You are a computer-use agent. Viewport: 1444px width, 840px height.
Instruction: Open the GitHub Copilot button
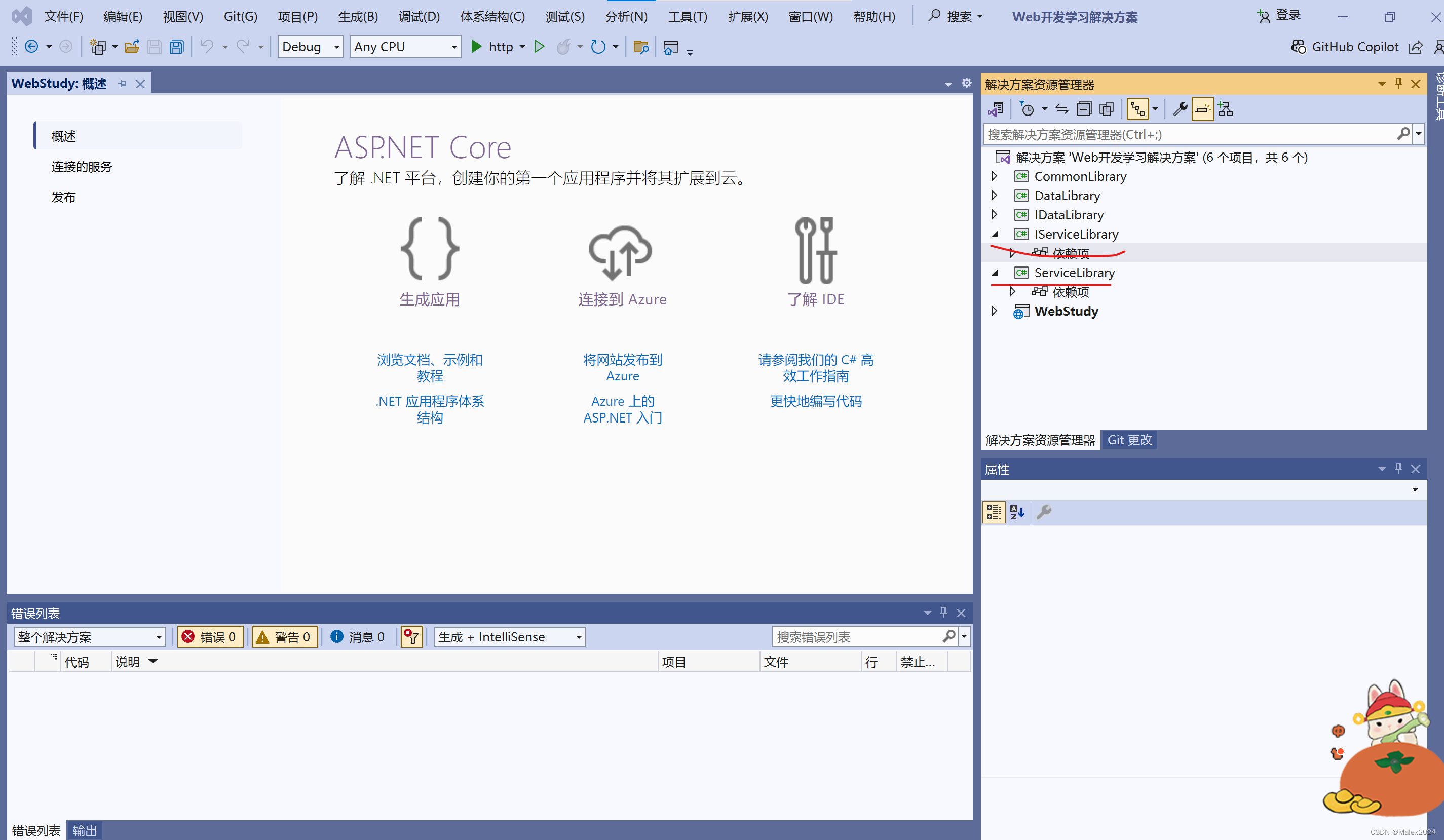point(1344,47)
